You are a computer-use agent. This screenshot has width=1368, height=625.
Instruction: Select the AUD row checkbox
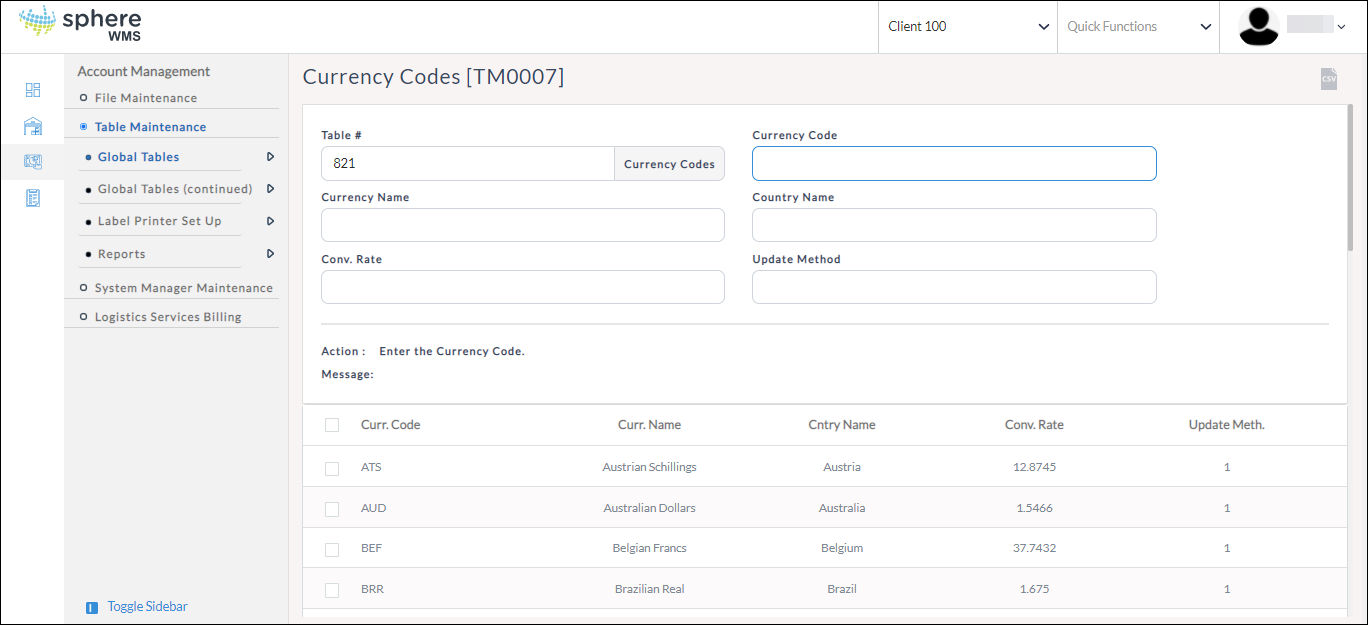(x=332, y=509)
